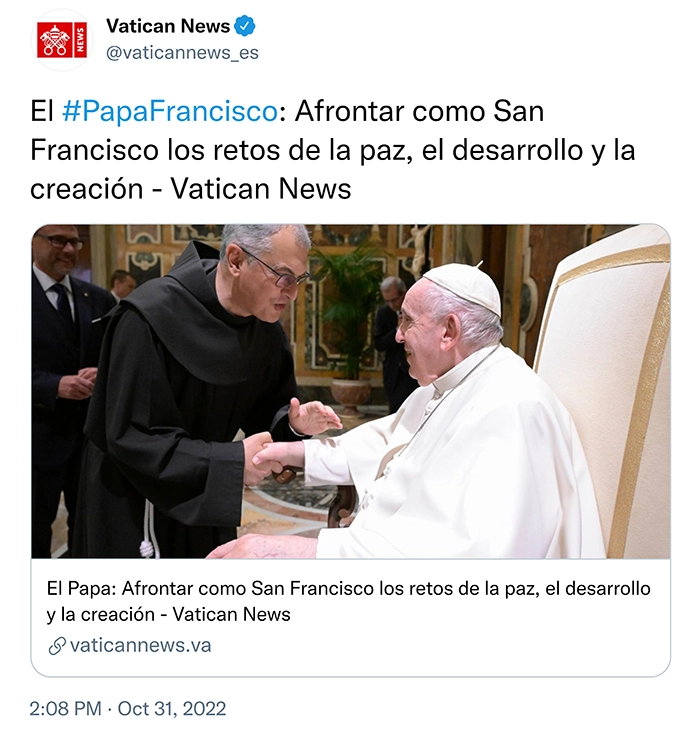Click the Oct 31, 2022 date
Screen dimensions: 700x731
coord(172,709)
